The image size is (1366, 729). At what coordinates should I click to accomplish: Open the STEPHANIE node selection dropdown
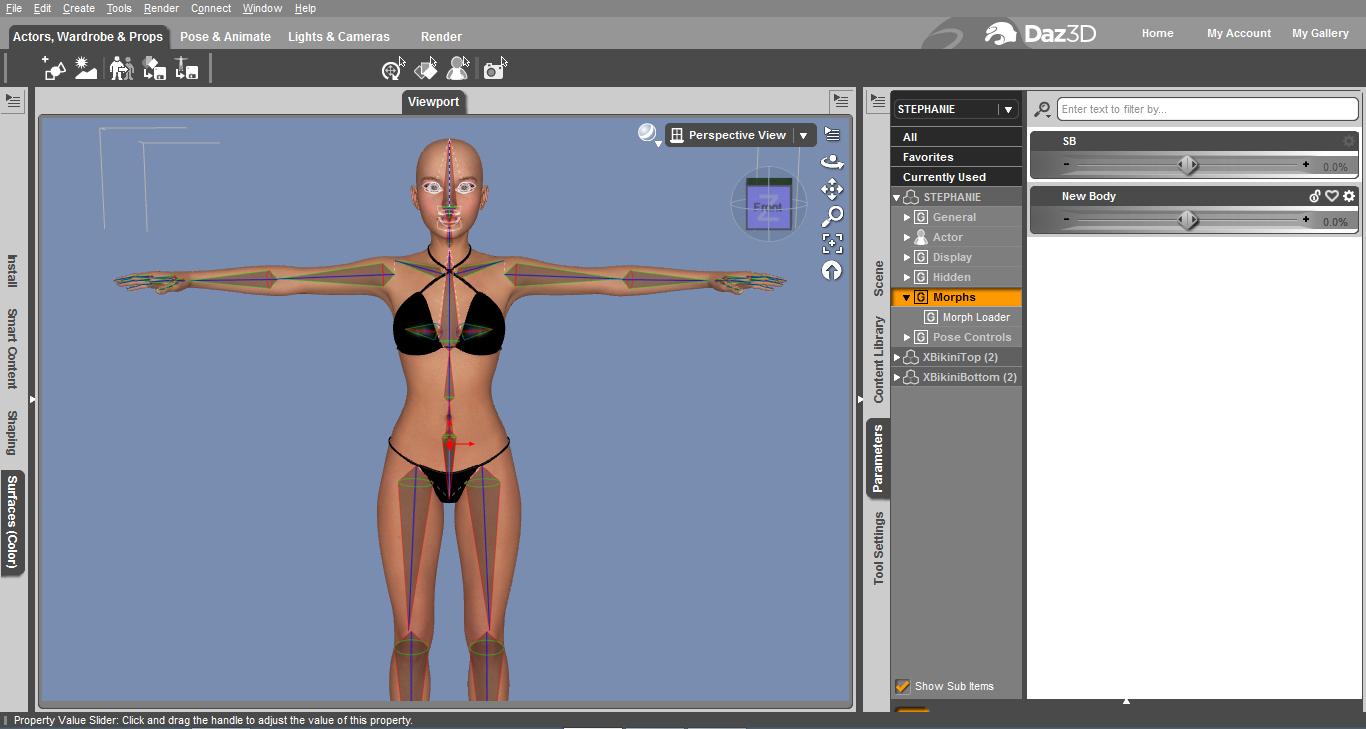point(1008,109)
